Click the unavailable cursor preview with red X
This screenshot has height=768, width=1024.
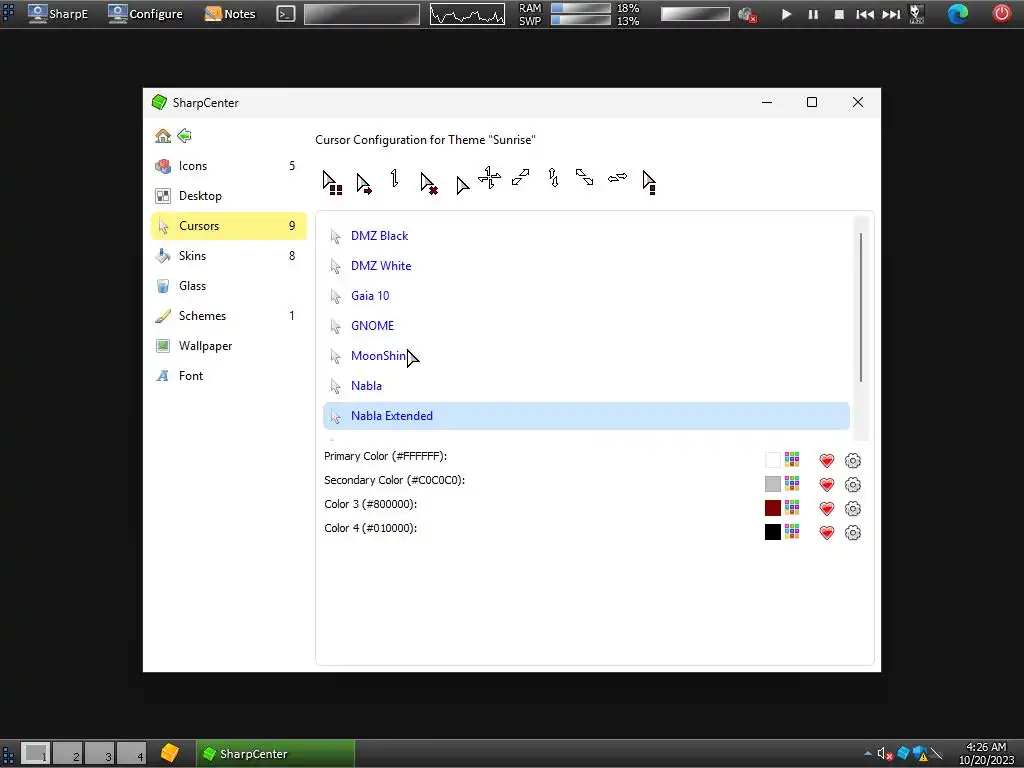pos(428,183)
